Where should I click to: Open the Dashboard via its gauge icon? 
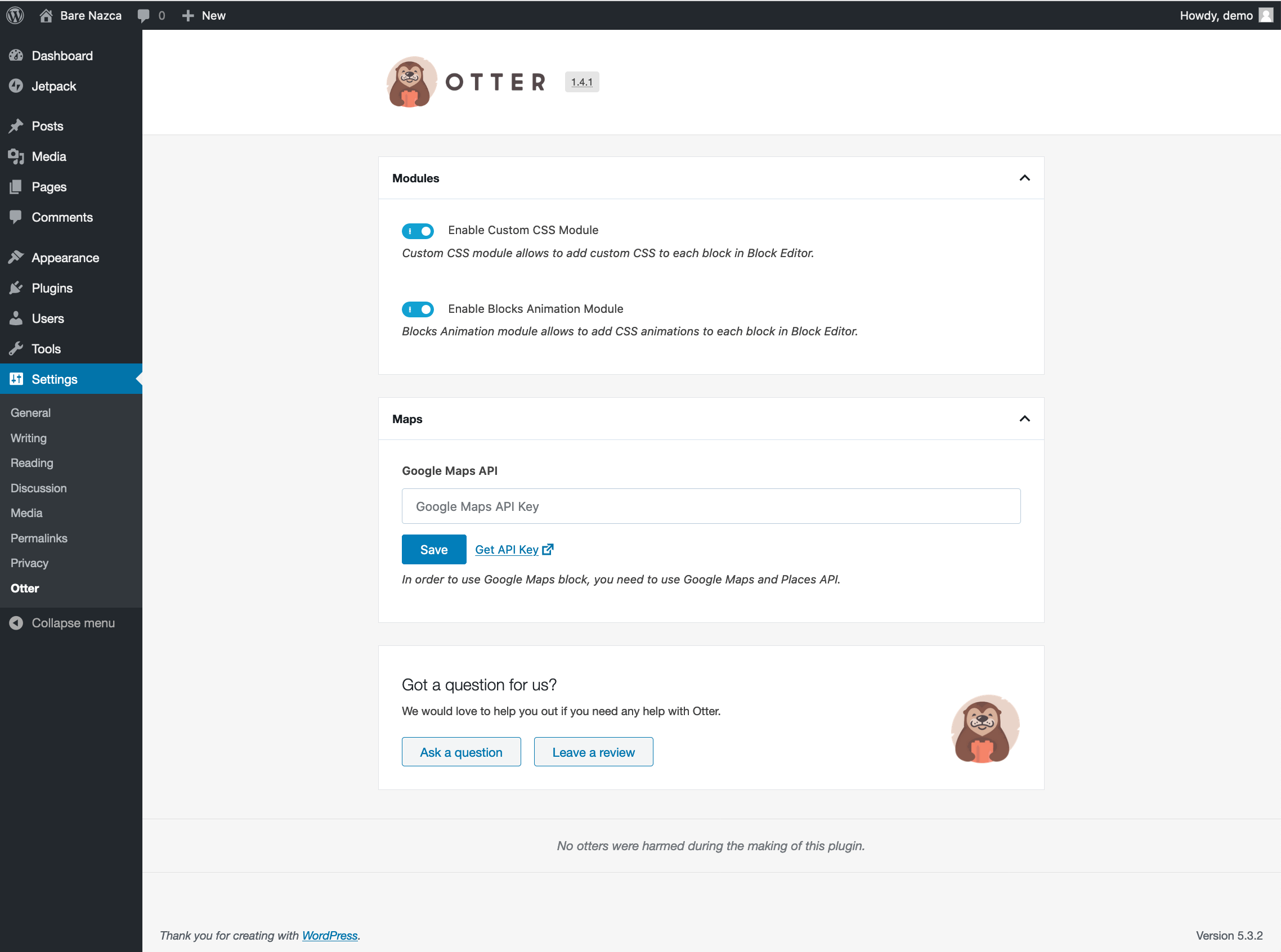tap(17, 55)
